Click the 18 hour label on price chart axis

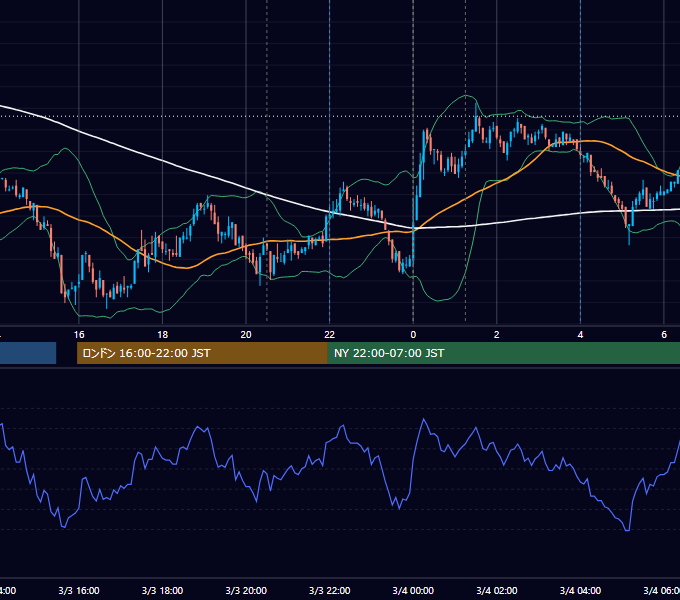(x=162, y=335)
